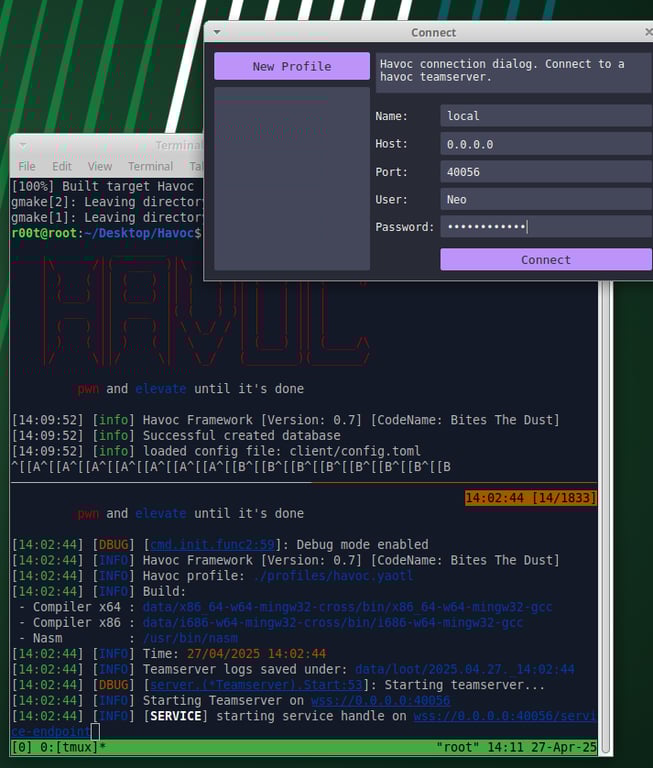Screen dimensions: 653x768
Task: Click the tmux status clock 14:11 27-Apr-25
Action: 542,747
